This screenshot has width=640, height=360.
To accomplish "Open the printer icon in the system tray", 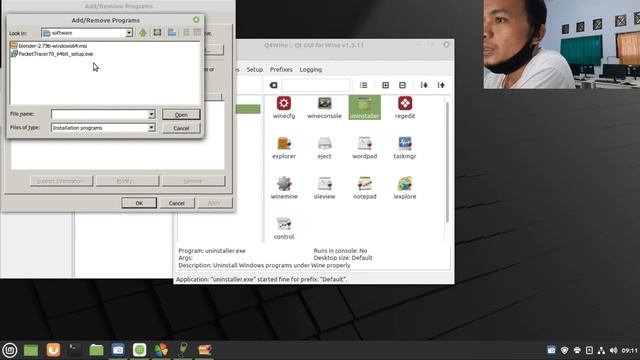I will pos(577,350).
